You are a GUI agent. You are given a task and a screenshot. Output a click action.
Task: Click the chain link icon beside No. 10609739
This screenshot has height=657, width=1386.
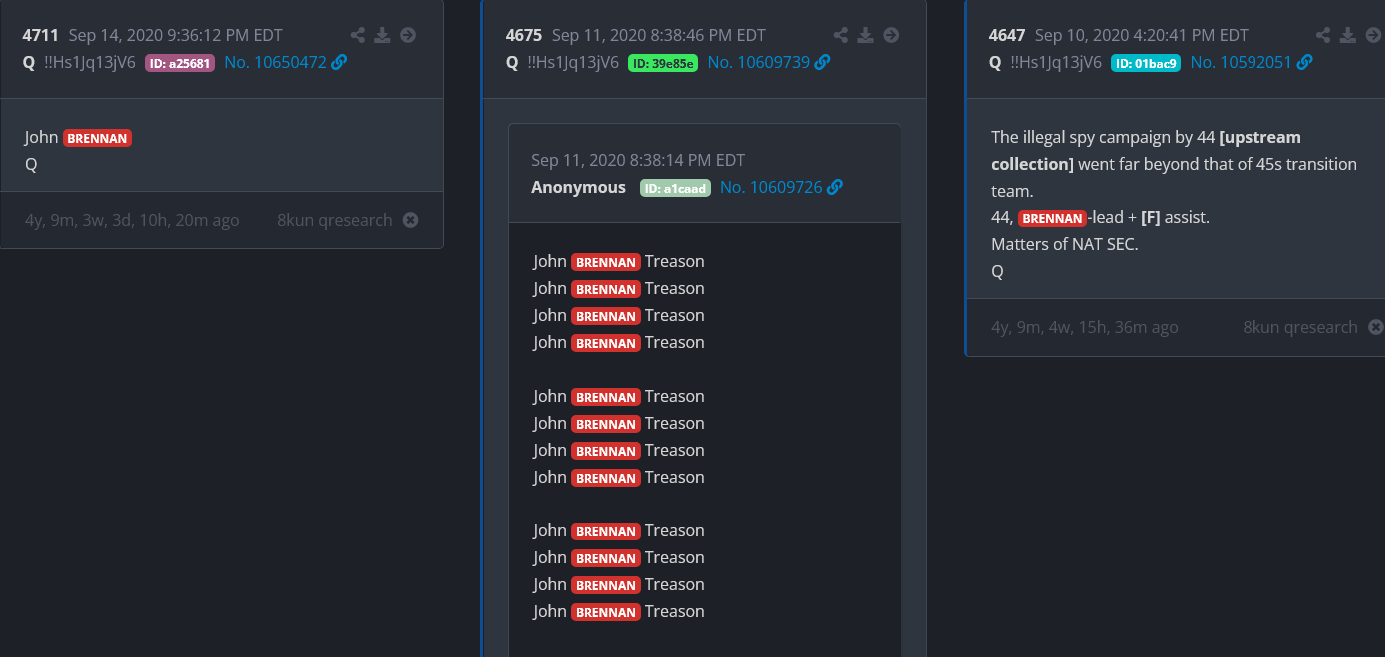[x=822, y=62]
